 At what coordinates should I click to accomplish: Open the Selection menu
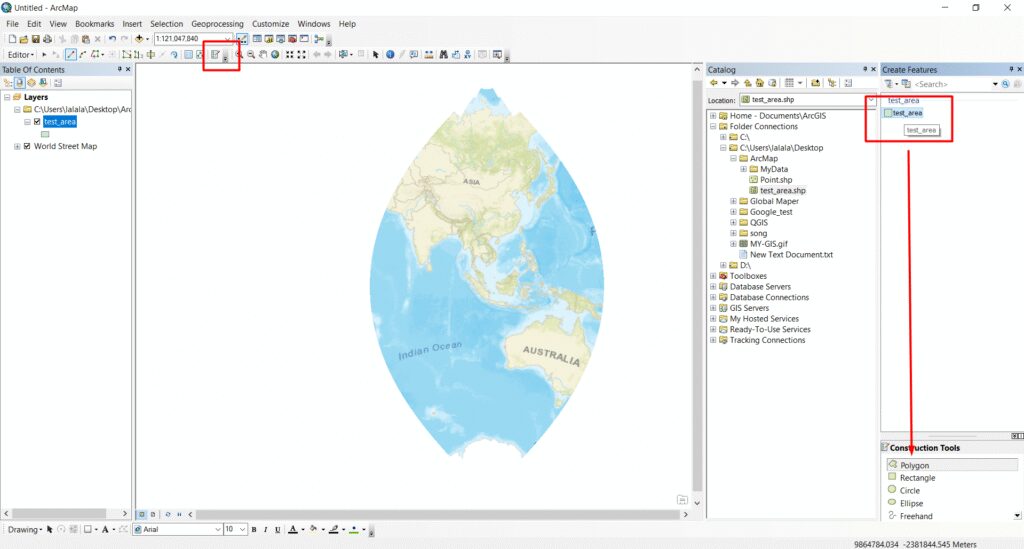(167, 24)
